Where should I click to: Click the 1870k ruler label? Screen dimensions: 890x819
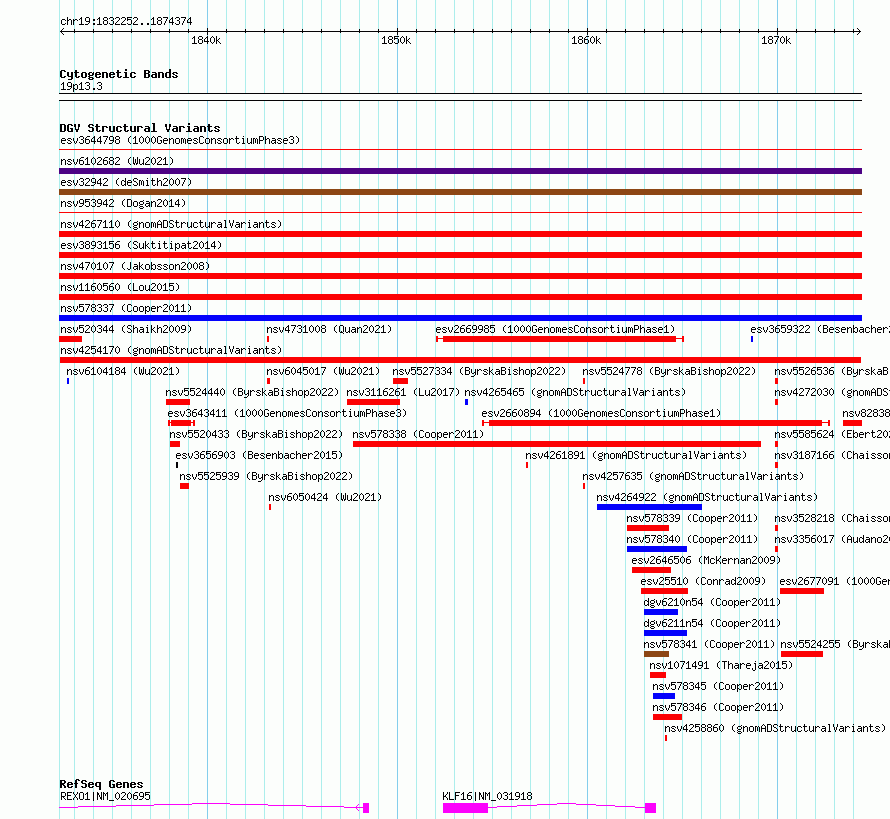[776, 40]
